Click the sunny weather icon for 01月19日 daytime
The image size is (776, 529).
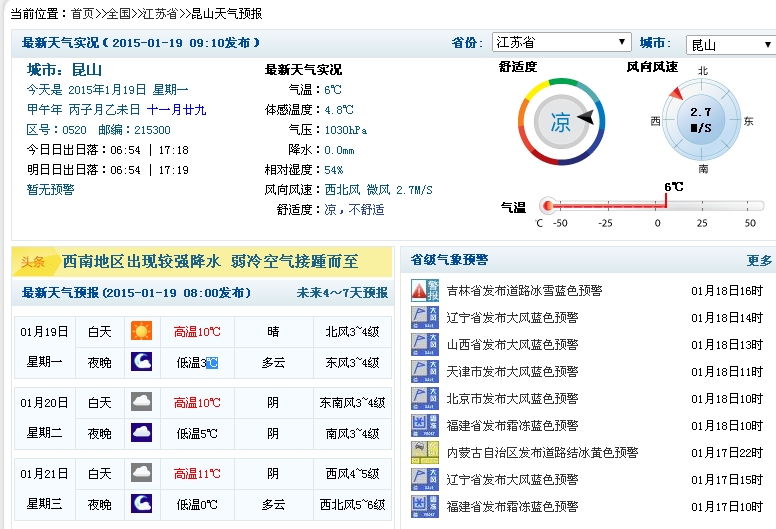pos(141,331)
